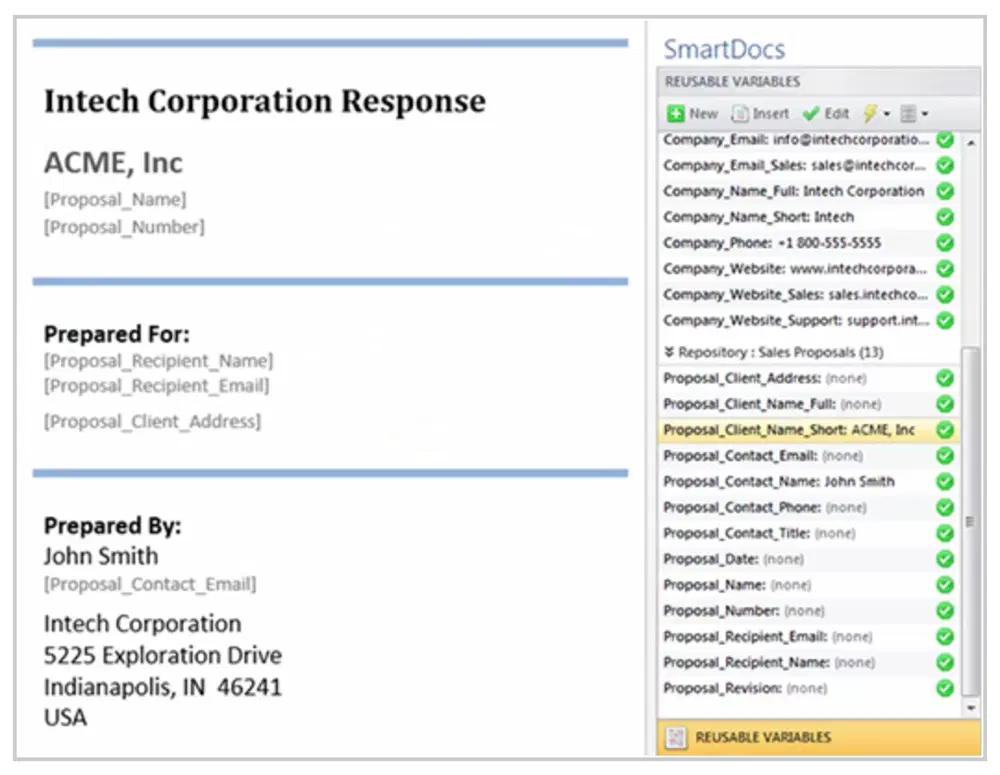1000x775 pixels.
Task: Click green check icon for Company_Website
Action: click(x=945, y=269)
